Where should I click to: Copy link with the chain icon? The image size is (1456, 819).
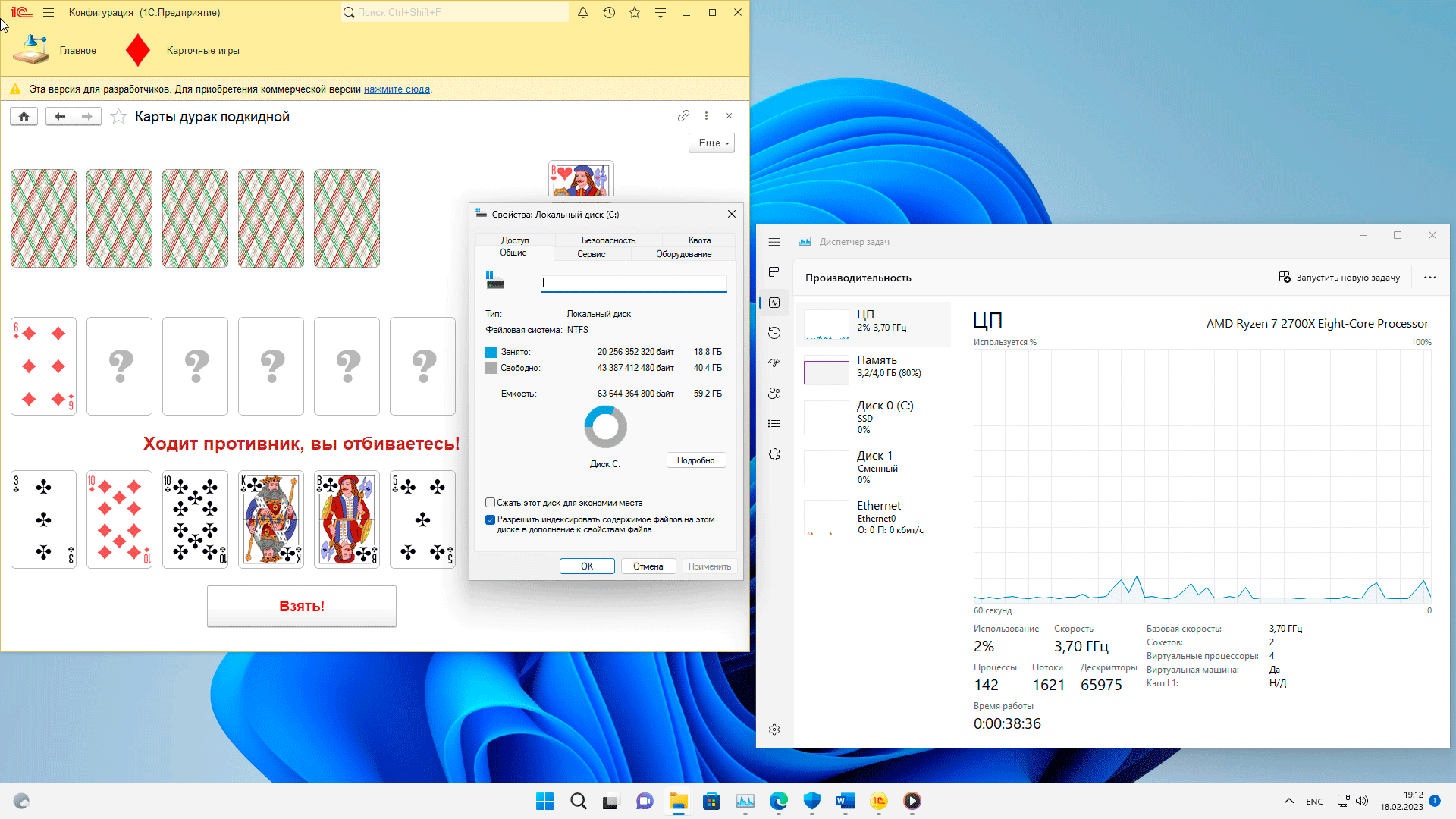(683, 116)
